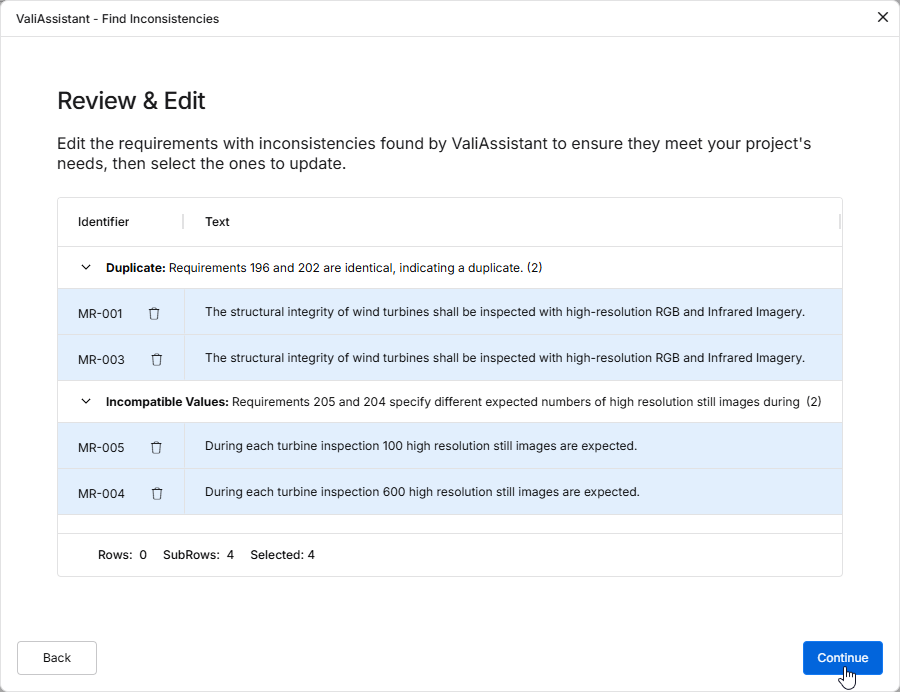This screenshot has height=692, width=900.
Task: Click the Incompatible Values group description row
Action: [x=452, y=402]
